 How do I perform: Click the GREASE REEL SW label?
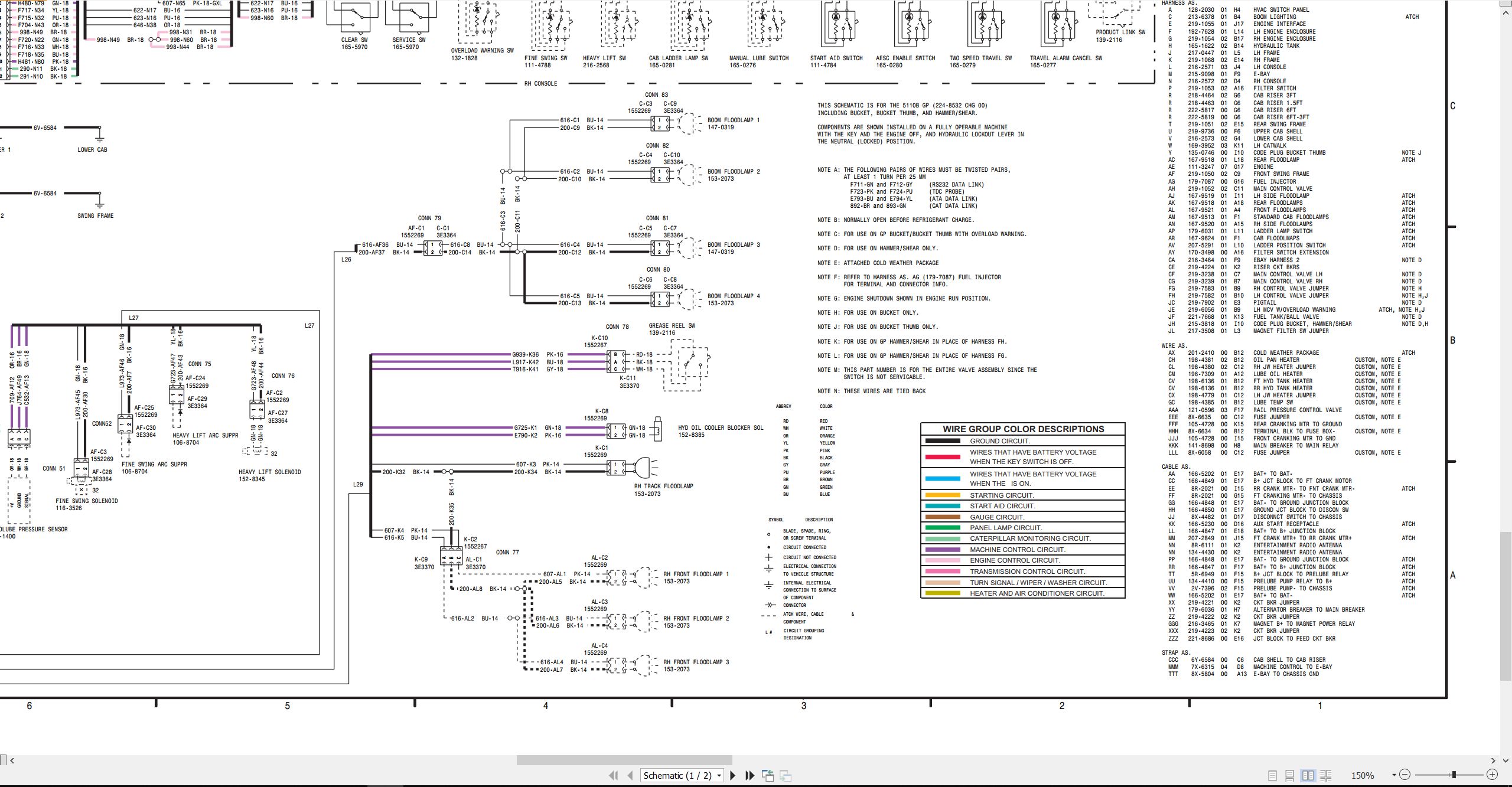tap(672, 325)
